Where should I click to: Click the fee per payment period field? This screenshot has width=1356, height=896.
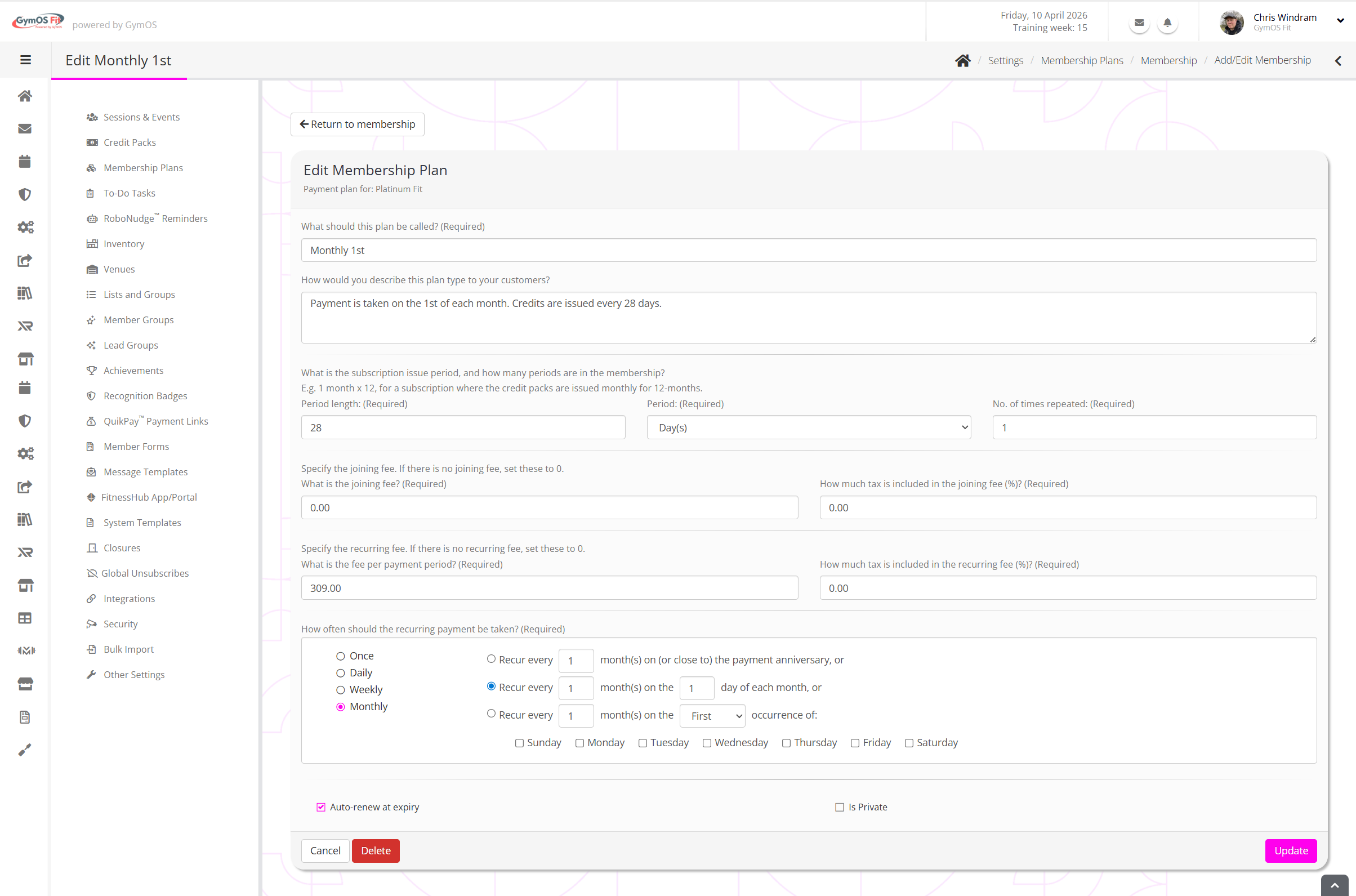(x=549, y=588)
